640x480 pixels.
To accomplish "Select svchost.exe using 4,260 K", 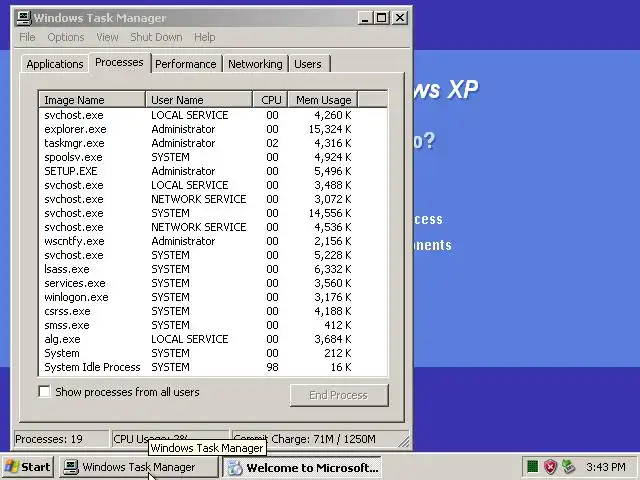I will click(213, 115).
